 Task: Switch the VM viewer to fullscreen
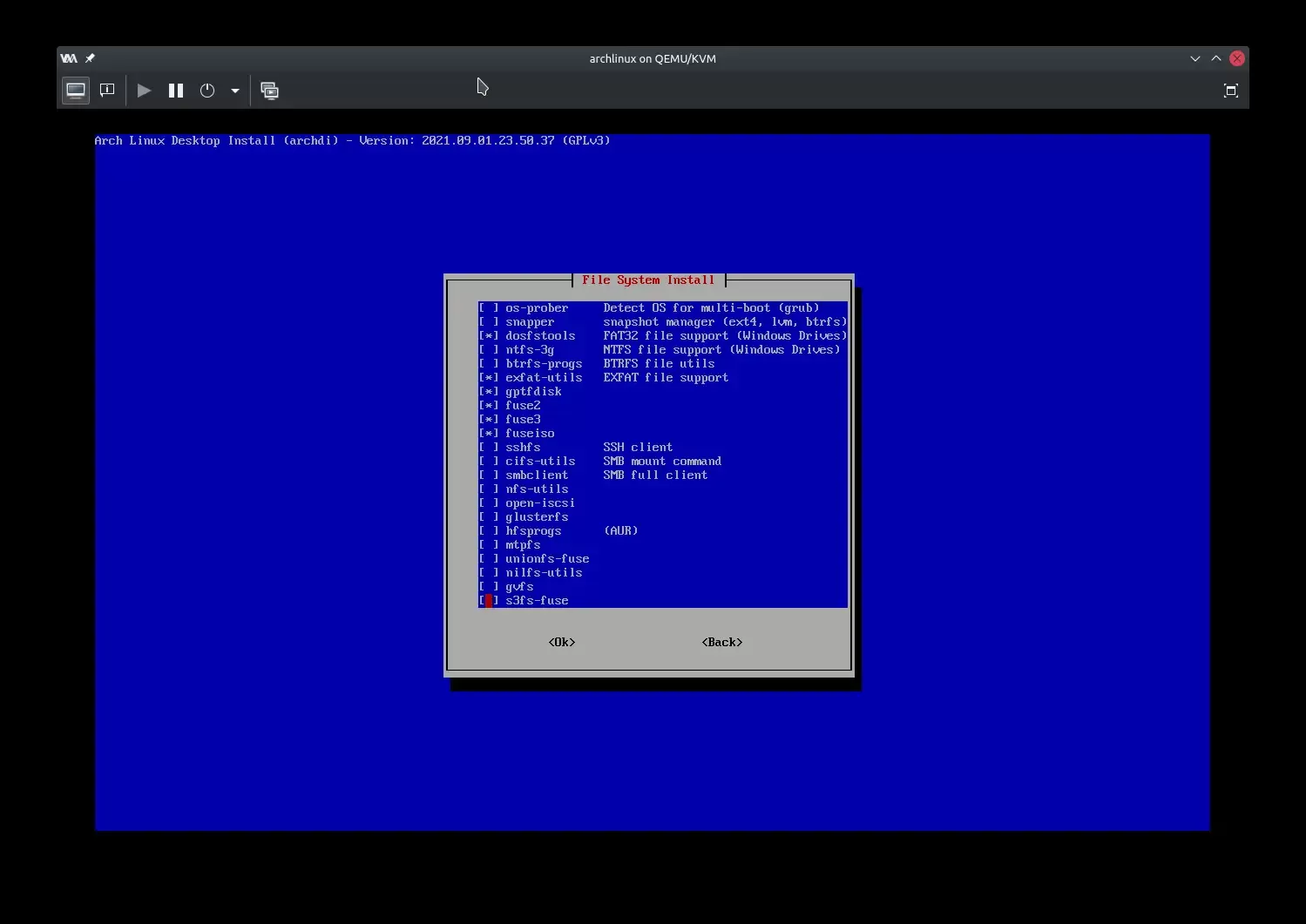tap(1230, 91)
